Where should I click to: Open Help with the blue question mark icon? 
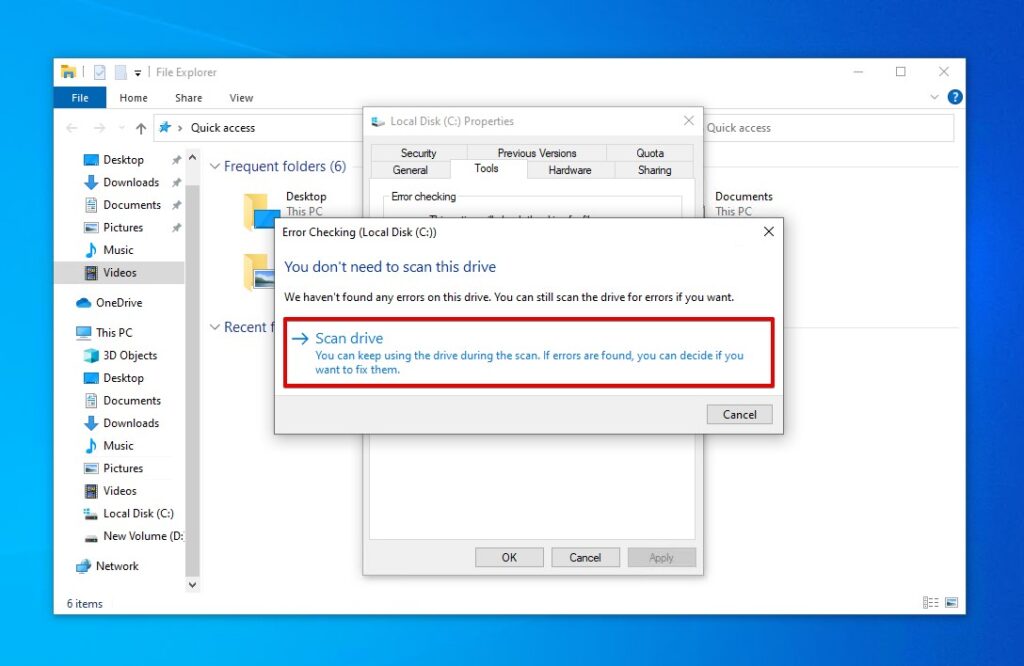click(957, 97)
